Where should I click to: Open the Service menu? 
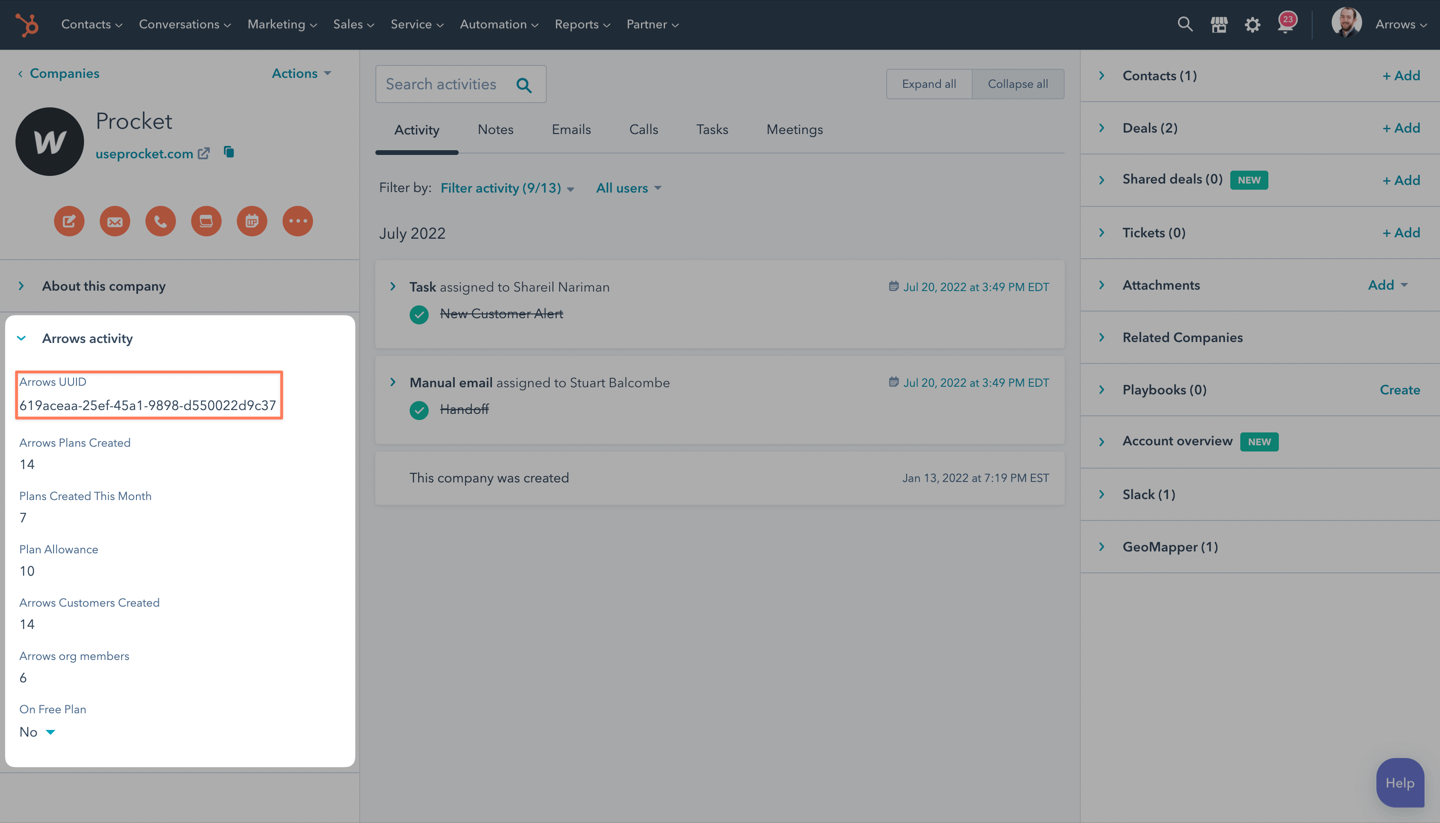(x=417, y=24)
